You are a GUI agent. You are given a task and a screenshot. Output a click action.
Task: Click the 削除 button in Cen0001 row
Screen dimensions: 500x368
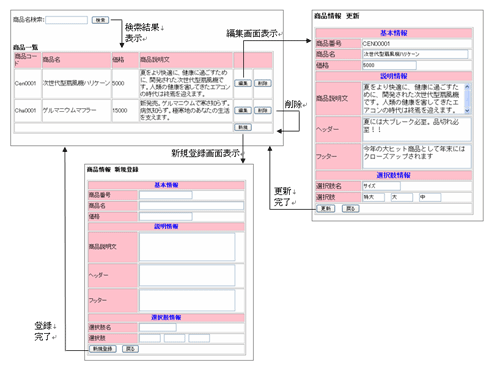263,83
